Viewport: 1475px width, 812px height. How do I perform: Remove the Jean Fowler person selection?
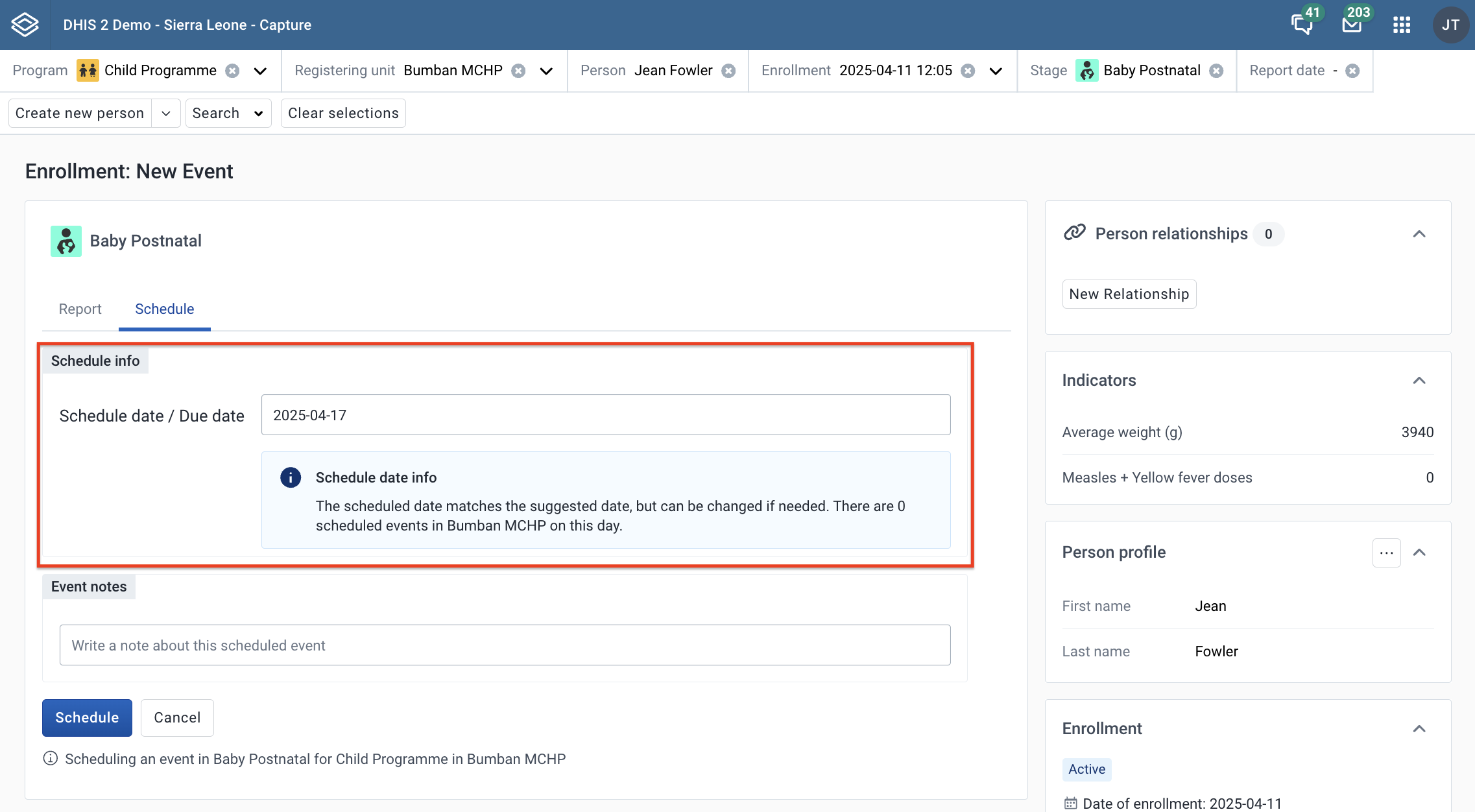pos(728,71)
